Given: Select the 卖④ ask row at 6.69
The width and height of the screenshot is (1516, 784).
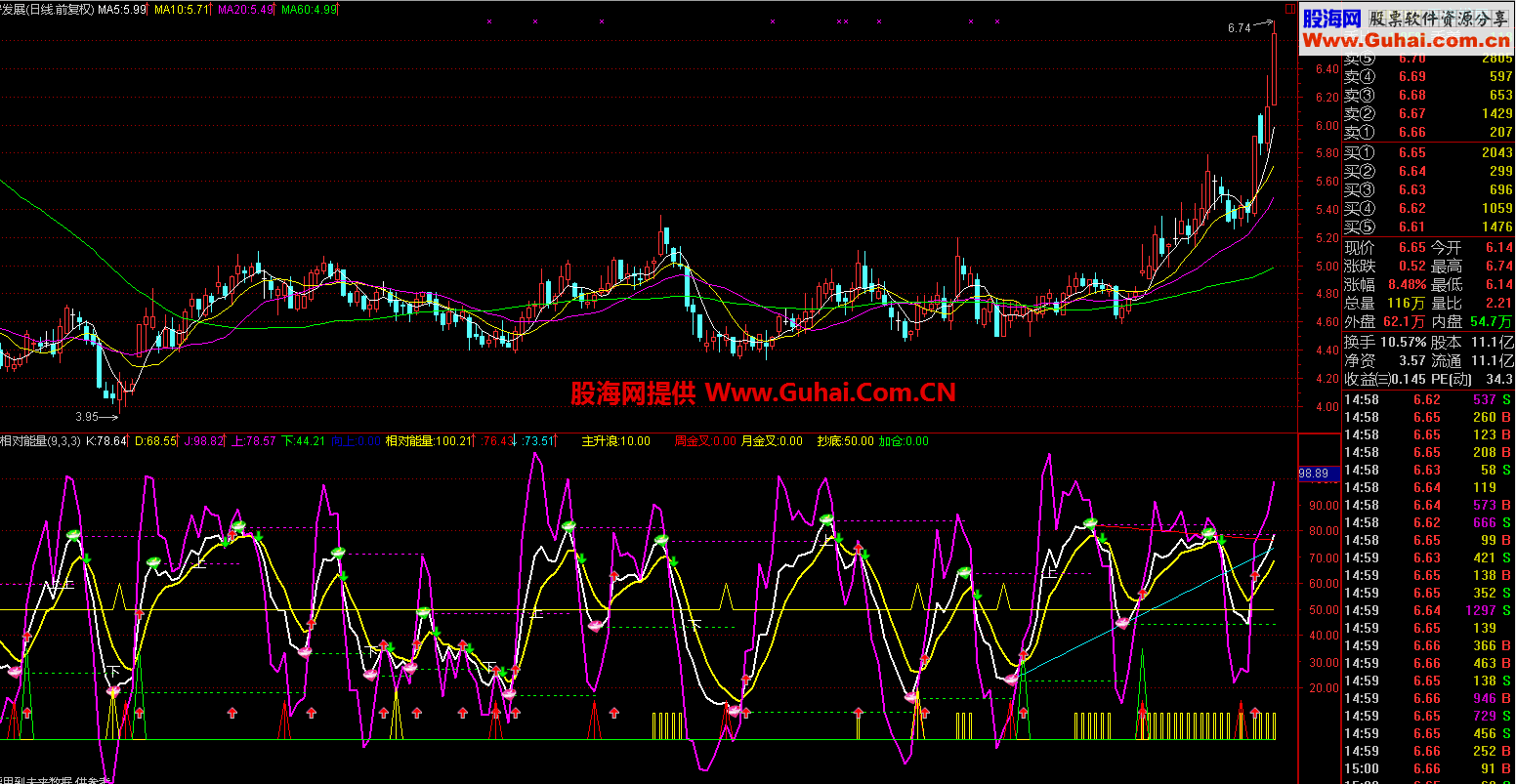Looking at the screenshot, I should pos(1428,76).
